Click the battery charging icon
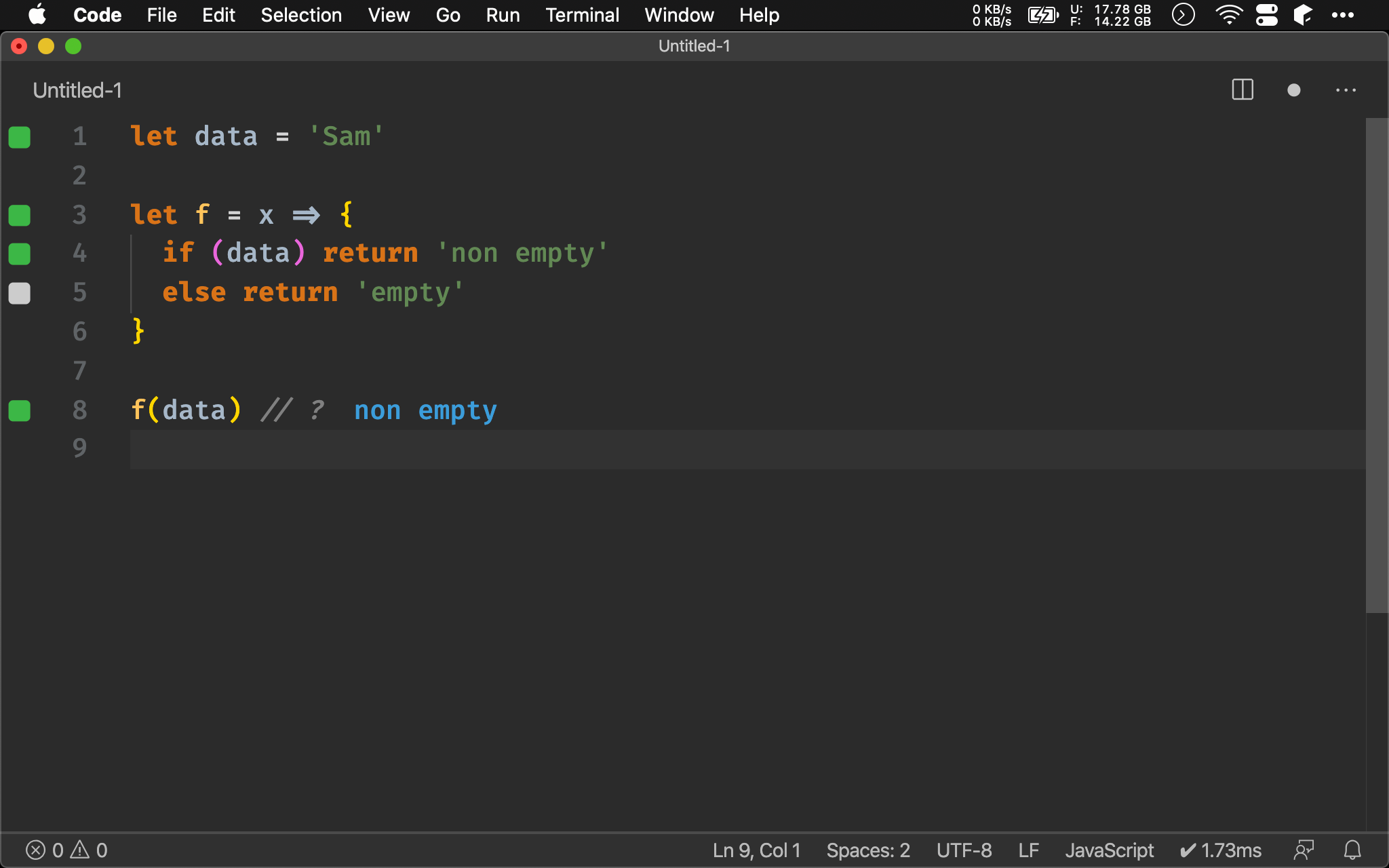Viewport: 1389px width, 868px height. tap(1042, 15)
